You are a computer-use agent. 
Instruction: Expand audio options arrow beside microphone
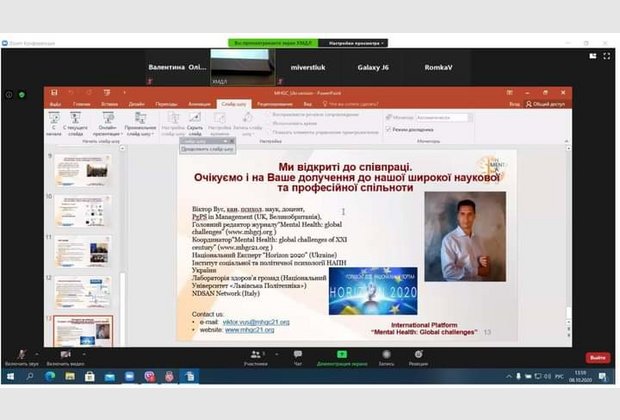(38, 354)
